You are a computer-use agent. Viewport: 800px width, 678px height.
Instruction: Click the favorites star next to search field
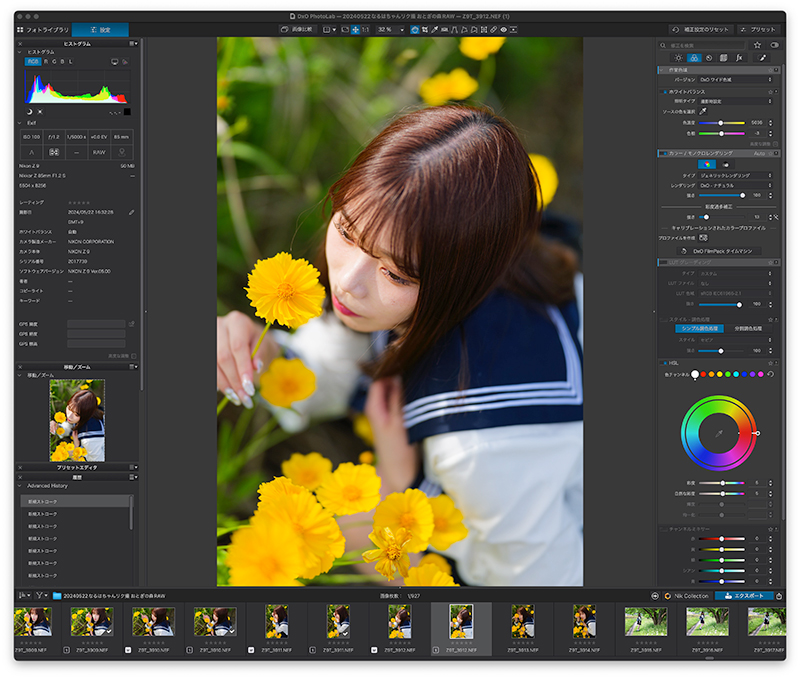point(757,45)
